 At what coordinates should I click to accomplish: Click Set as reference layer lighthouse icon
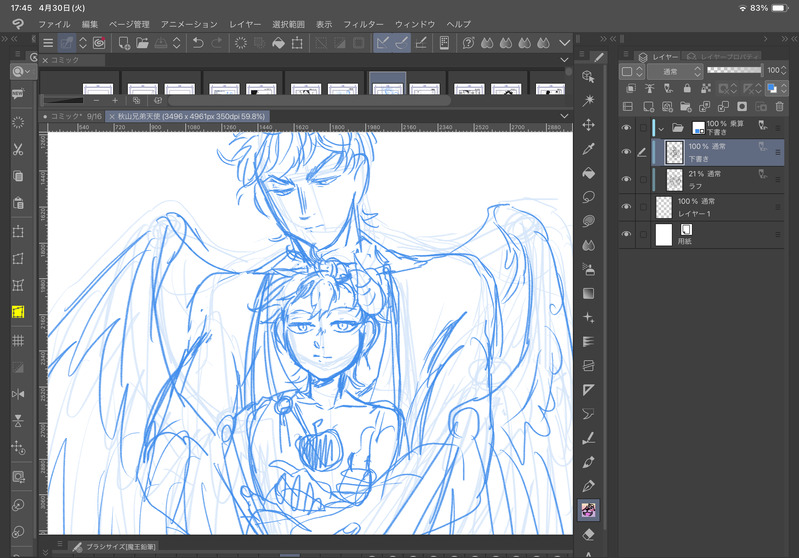[x=649, y=88]
